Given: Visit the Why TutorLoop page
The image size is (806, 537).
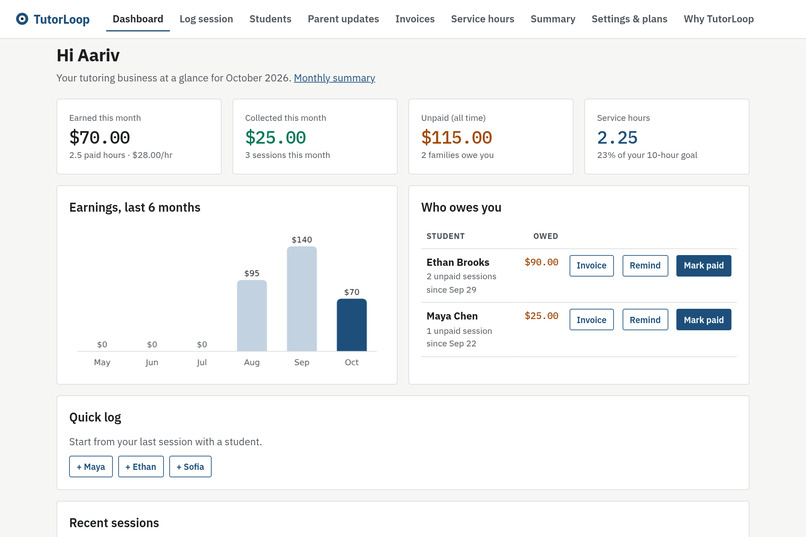Looking at the screenshot, I should (719, 19).
